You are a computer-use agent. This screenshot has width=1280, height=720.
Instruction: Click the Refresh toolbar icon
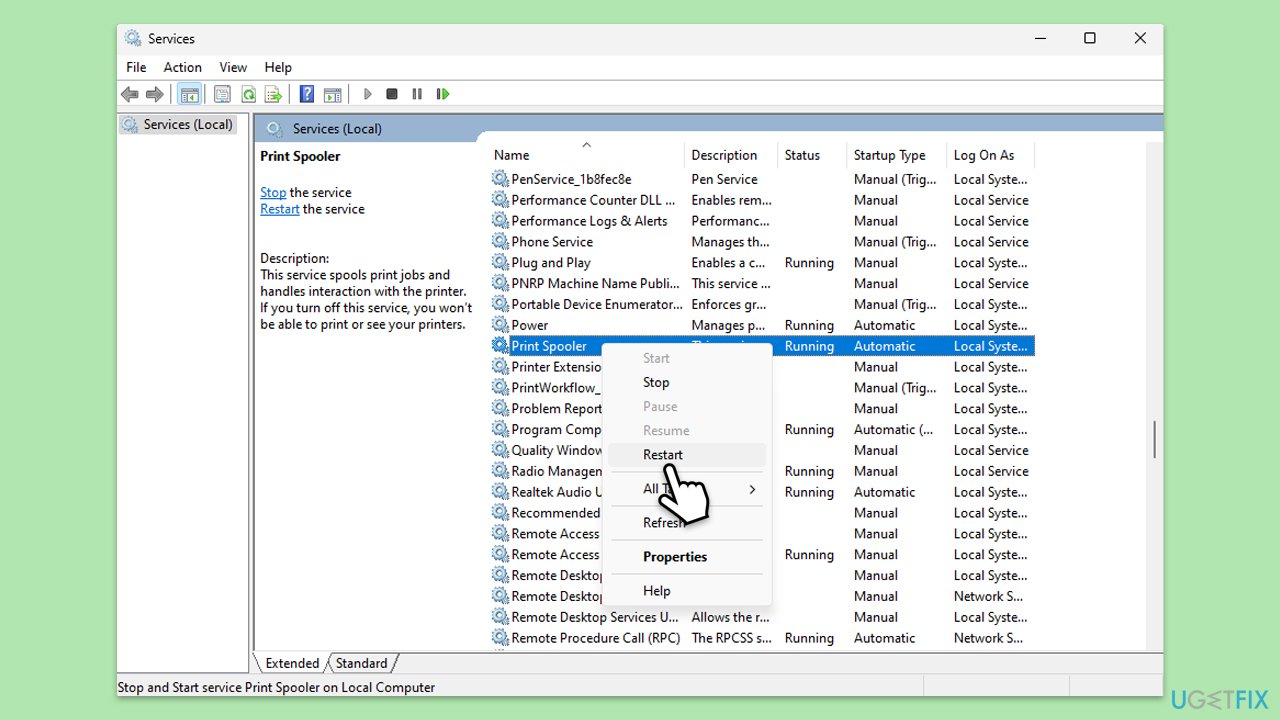coord(247,94)
